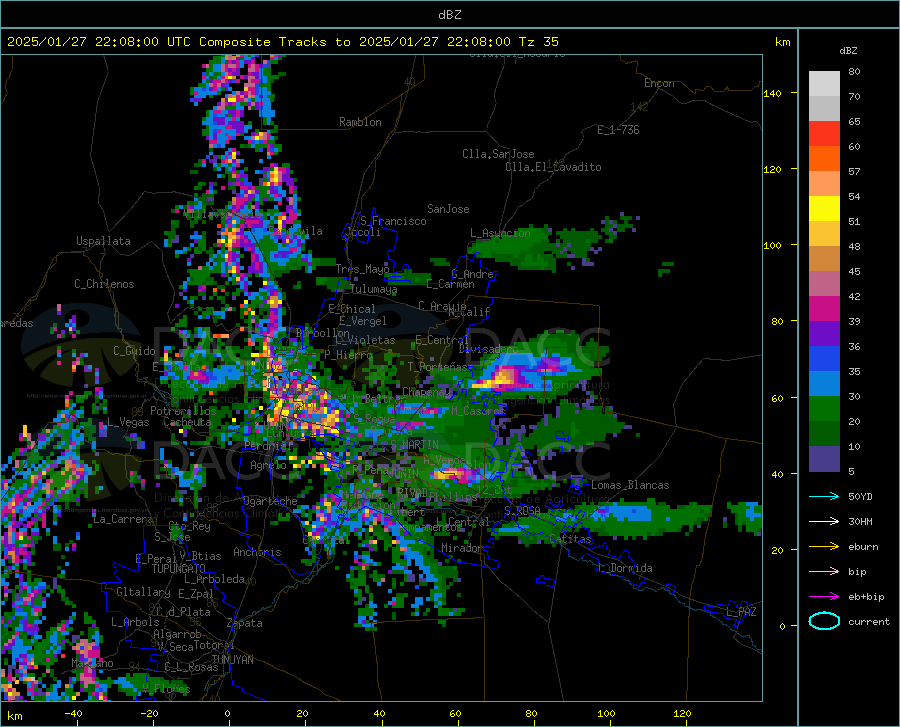The height and width of the screenshot is (727, 900).
Task: Click the 'L_PAZ' map label
Action: 741,612
